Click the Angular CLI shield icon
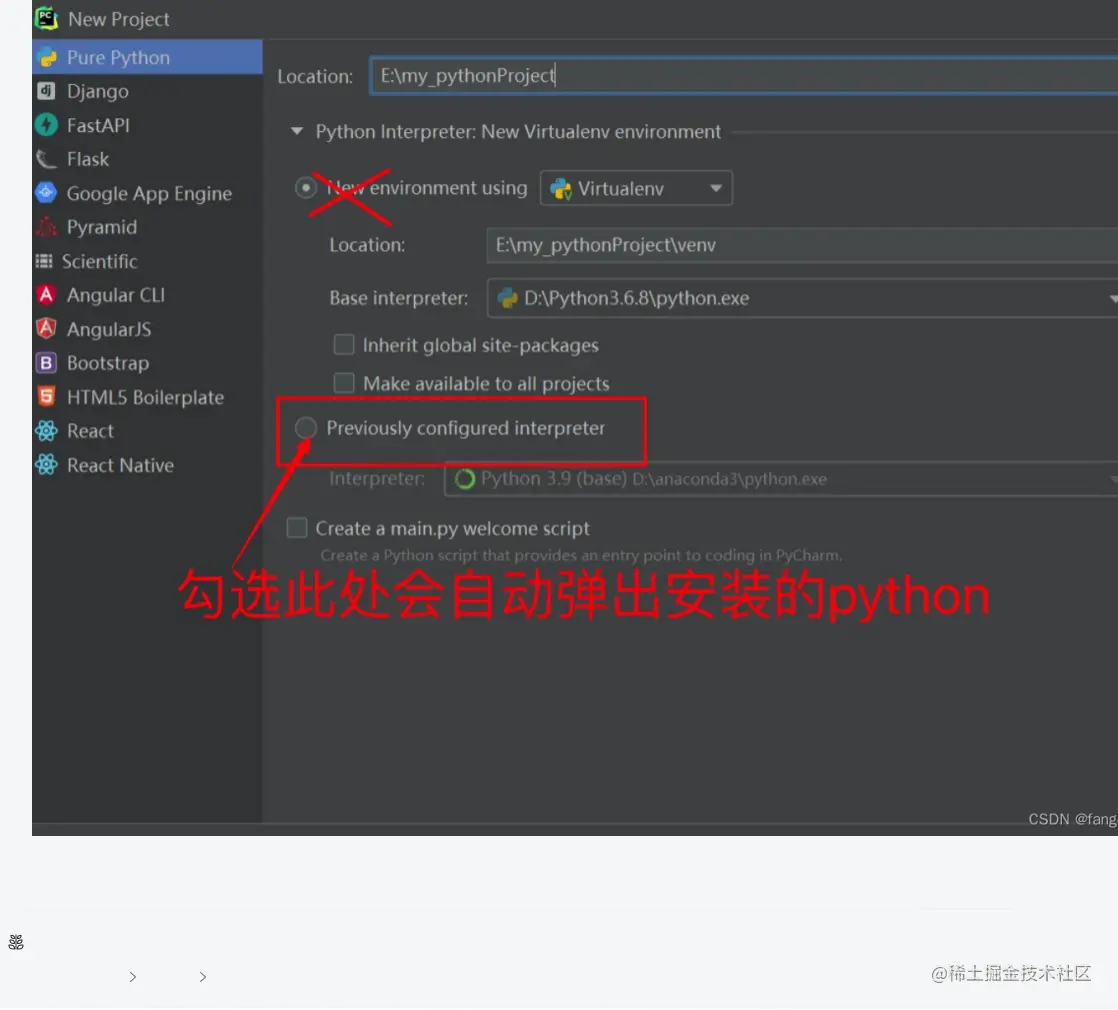The image size is (1118, 1010). tap(46, 294)
